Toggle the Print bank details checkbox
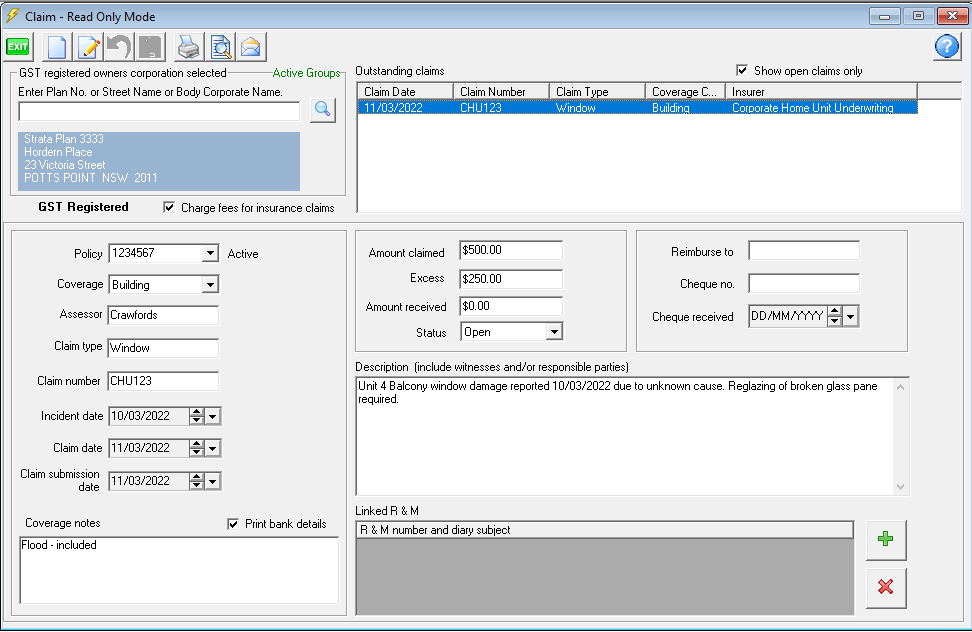Viewport: 972px width, 632px height. coord(233,524)
